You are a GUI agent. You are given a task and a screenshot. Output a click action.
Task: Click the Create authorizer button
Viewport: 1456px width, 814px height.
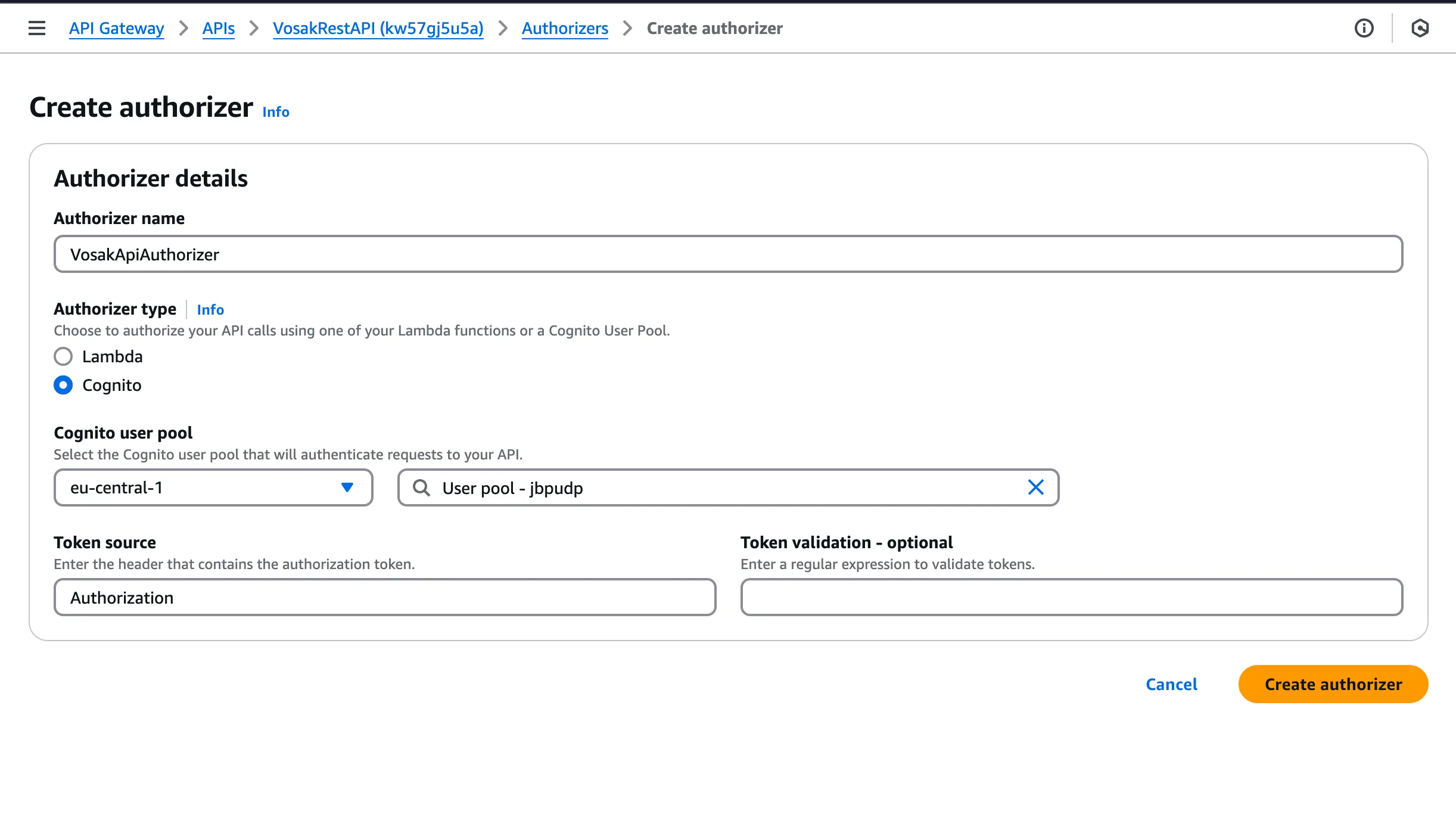[1333, 684]
